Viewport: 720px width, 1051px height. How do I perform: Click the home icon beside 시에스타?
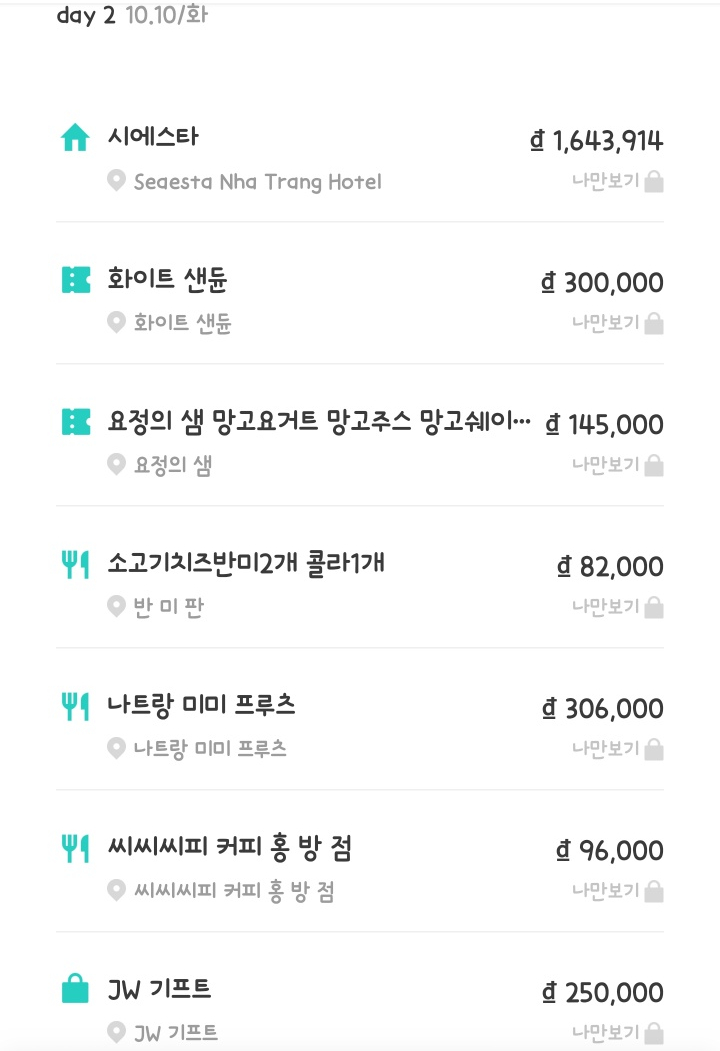click(75, 138)
